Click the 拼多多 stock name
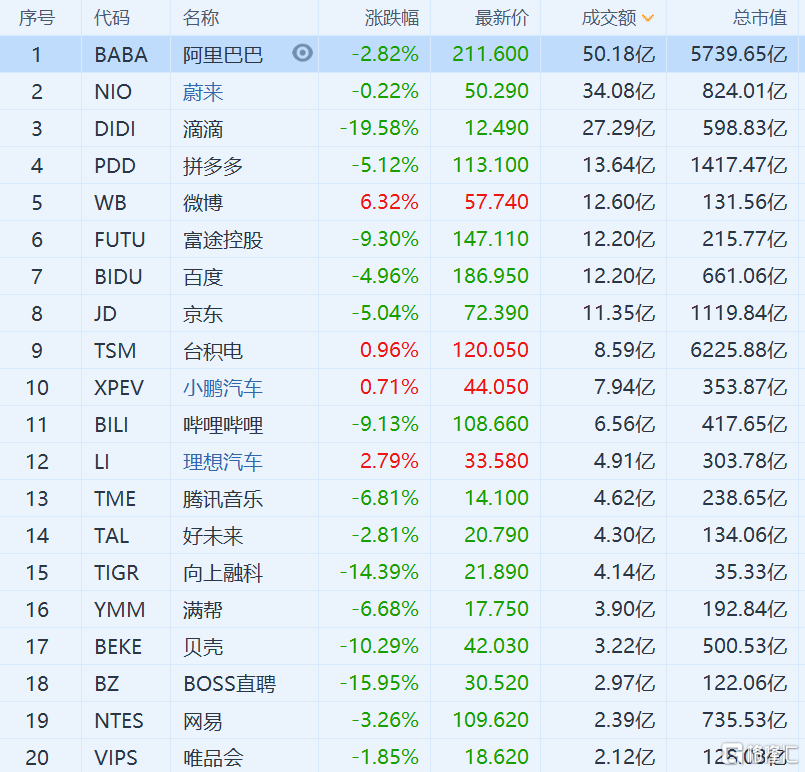805x772 pixels. [x=213, y=166]
